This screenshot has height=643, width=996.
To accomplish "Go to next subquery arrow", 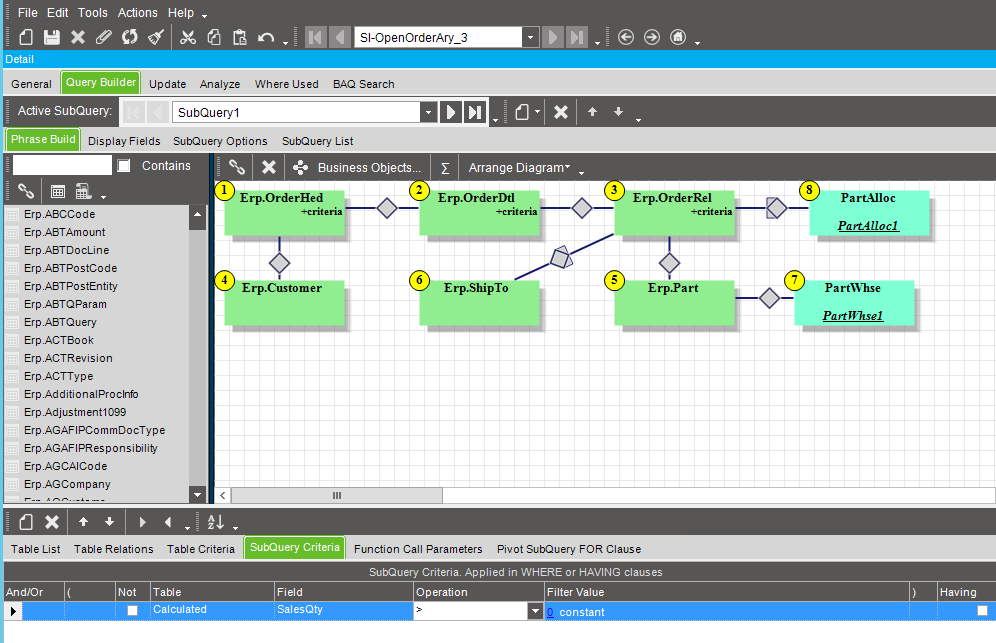I will [x=450, y=112].
